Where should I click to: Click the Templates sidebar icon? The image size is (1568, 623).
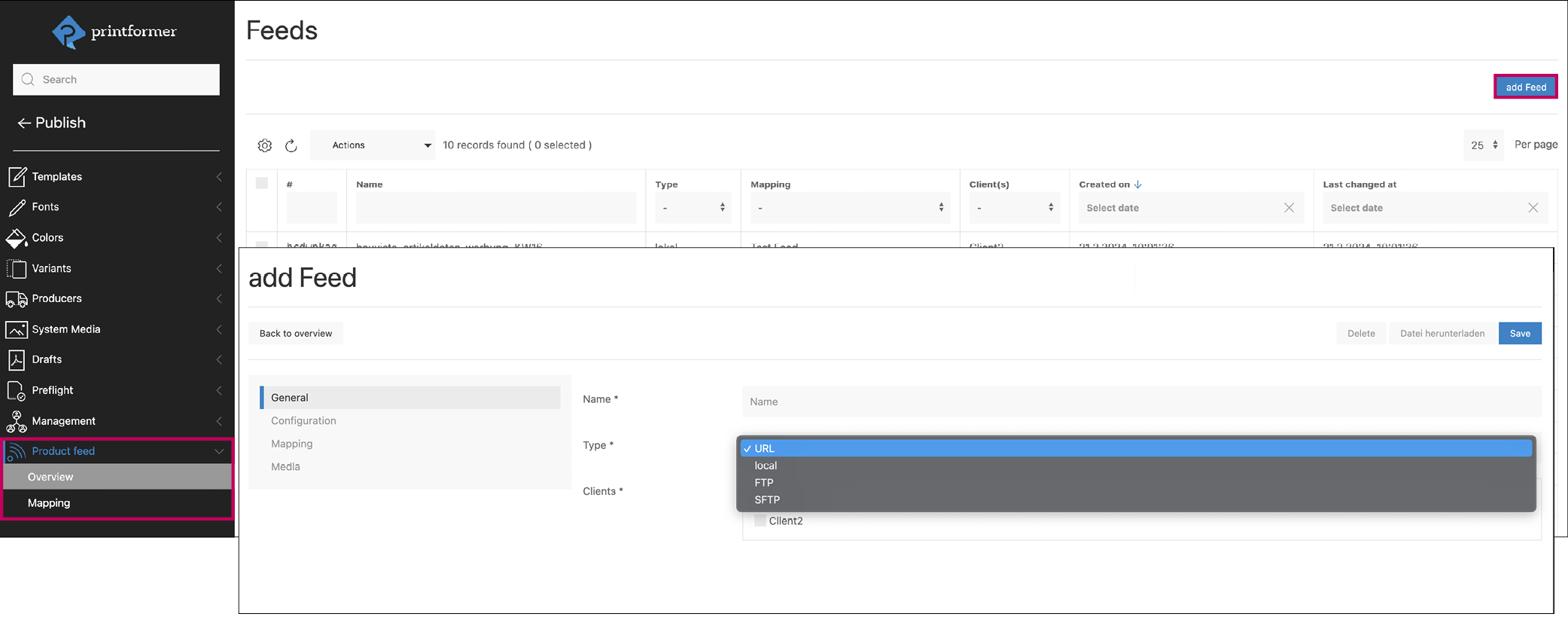click(17, 177)
